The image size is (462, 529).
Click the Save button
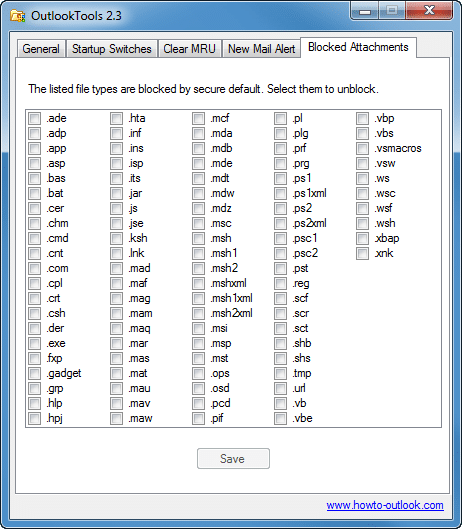tap(233, 458)
